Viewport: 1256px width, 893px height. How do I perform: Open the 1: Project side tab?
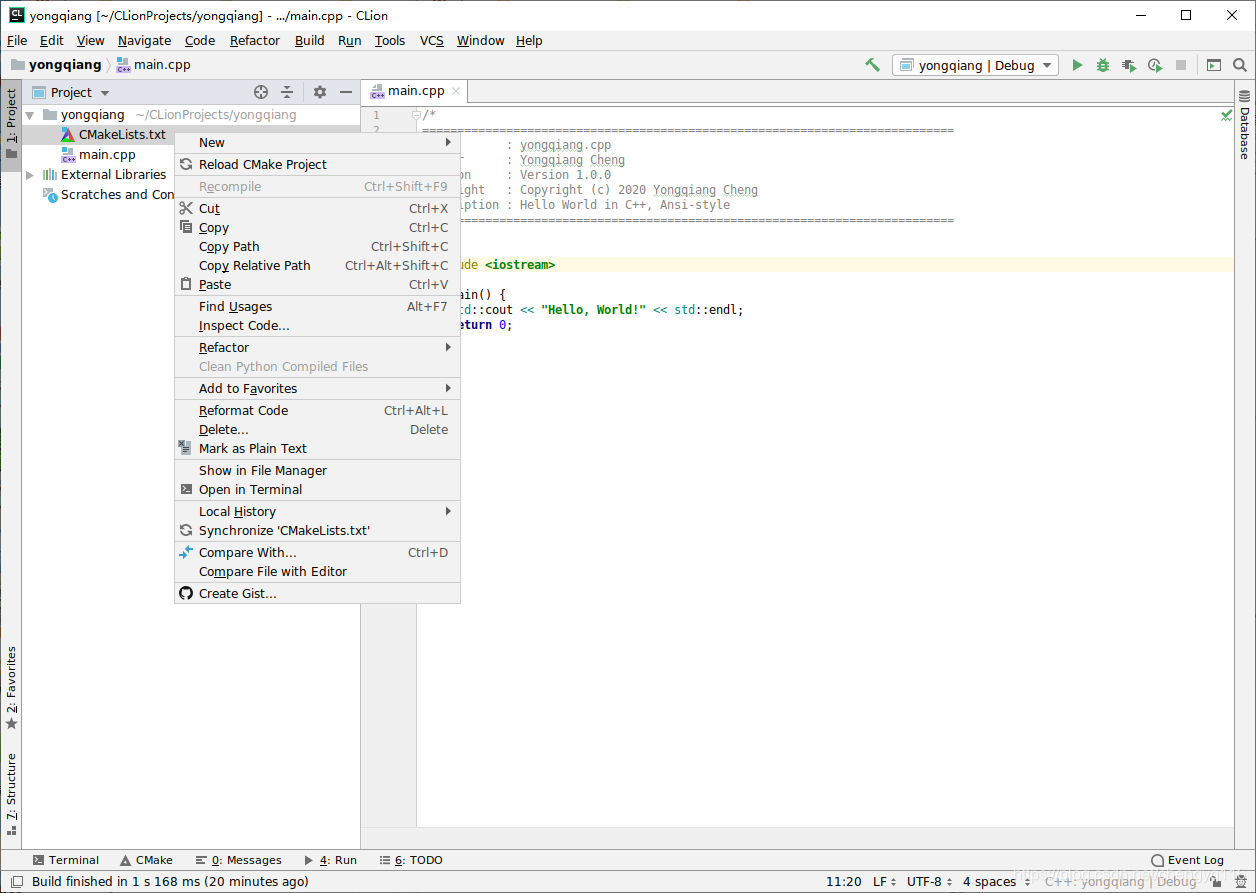(11, 125)
